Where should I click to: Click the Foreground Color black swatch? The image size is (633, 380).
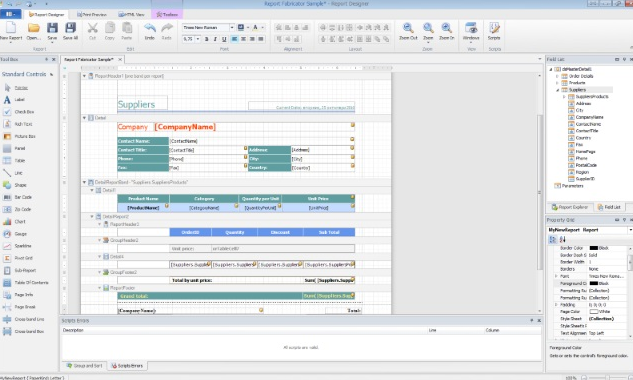[593, 283]
